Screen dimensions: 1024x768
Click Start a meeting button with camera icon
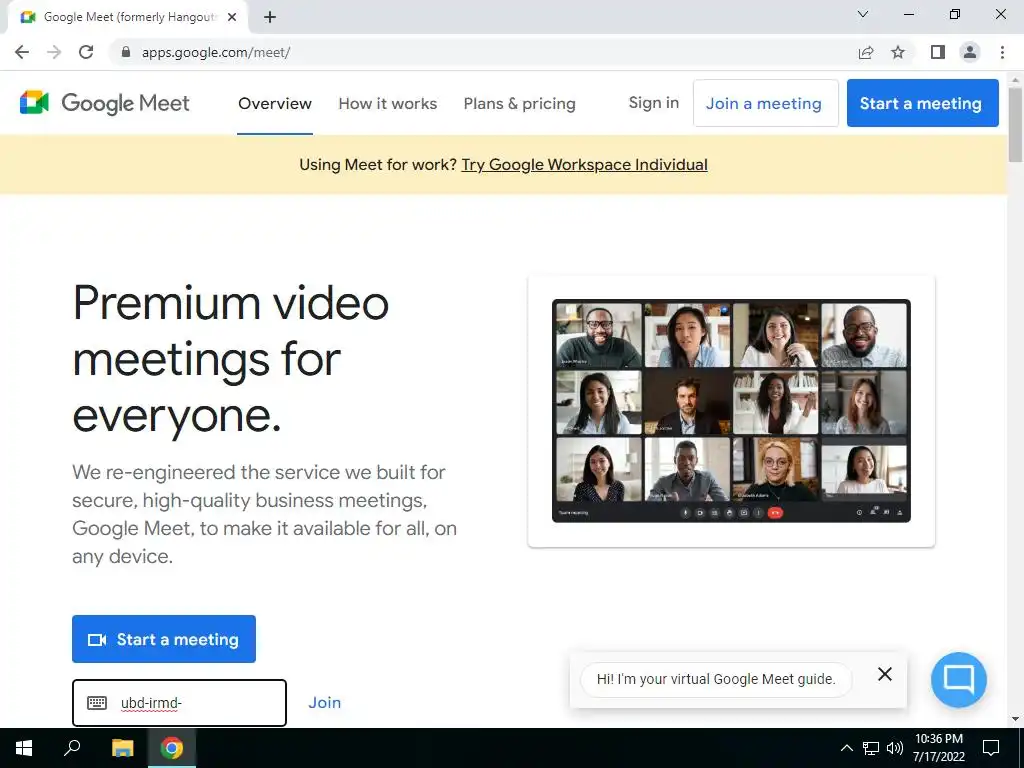[x=164, y=639]
